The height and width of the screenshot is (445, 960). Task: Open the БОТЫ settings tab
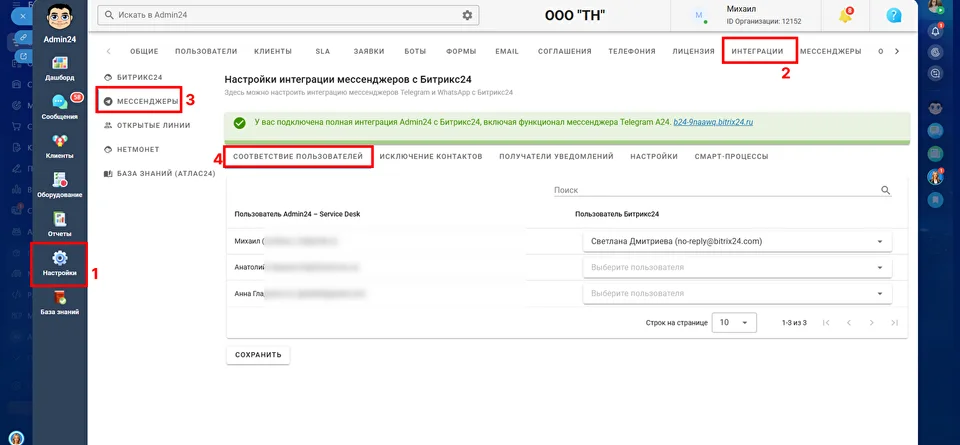[x=415, y=51]
